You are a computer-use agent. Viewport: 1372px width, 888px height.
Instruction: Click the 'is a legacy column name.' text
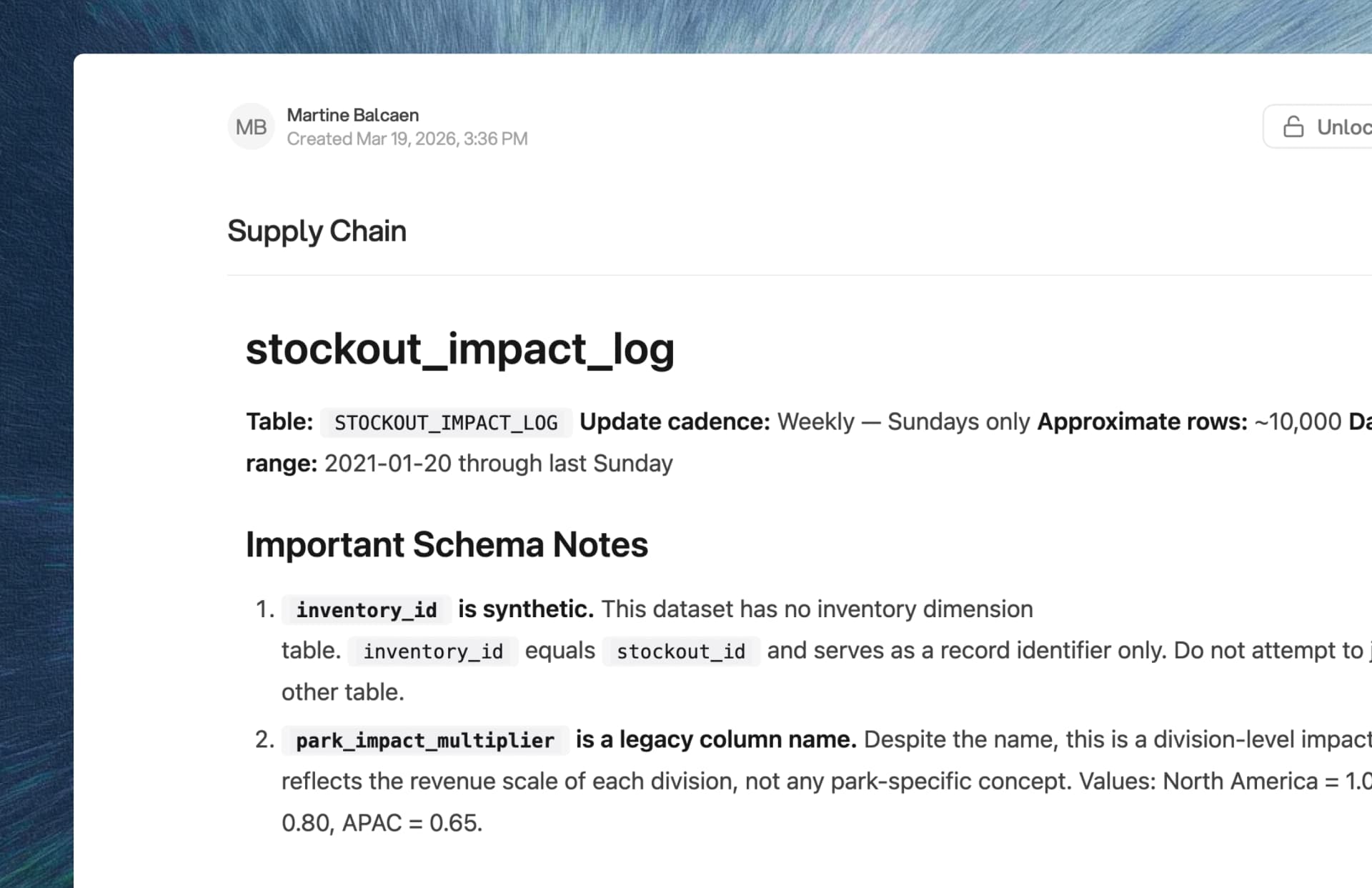[715, 739]
